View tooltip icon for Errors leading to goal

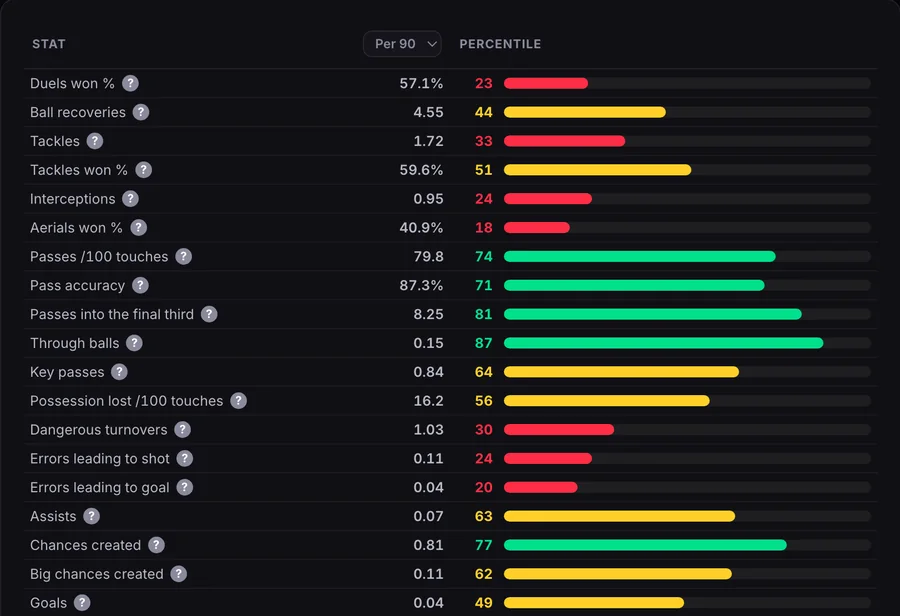click(184, 487)
